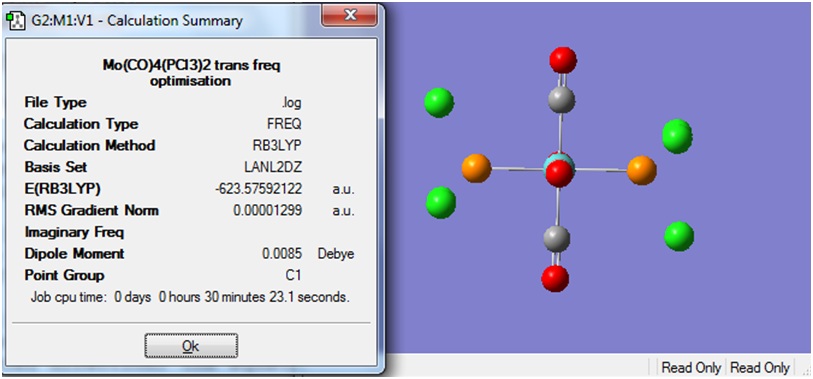Click the 'Job cpu time' line

click(191, 298)
